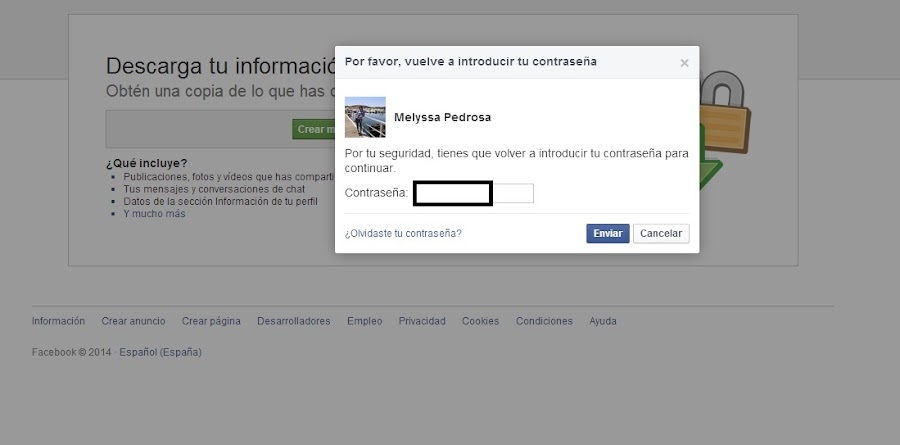Screen dimensions: 900x445
Task: Open the Privacidad footer link
Action: (422, 321)
